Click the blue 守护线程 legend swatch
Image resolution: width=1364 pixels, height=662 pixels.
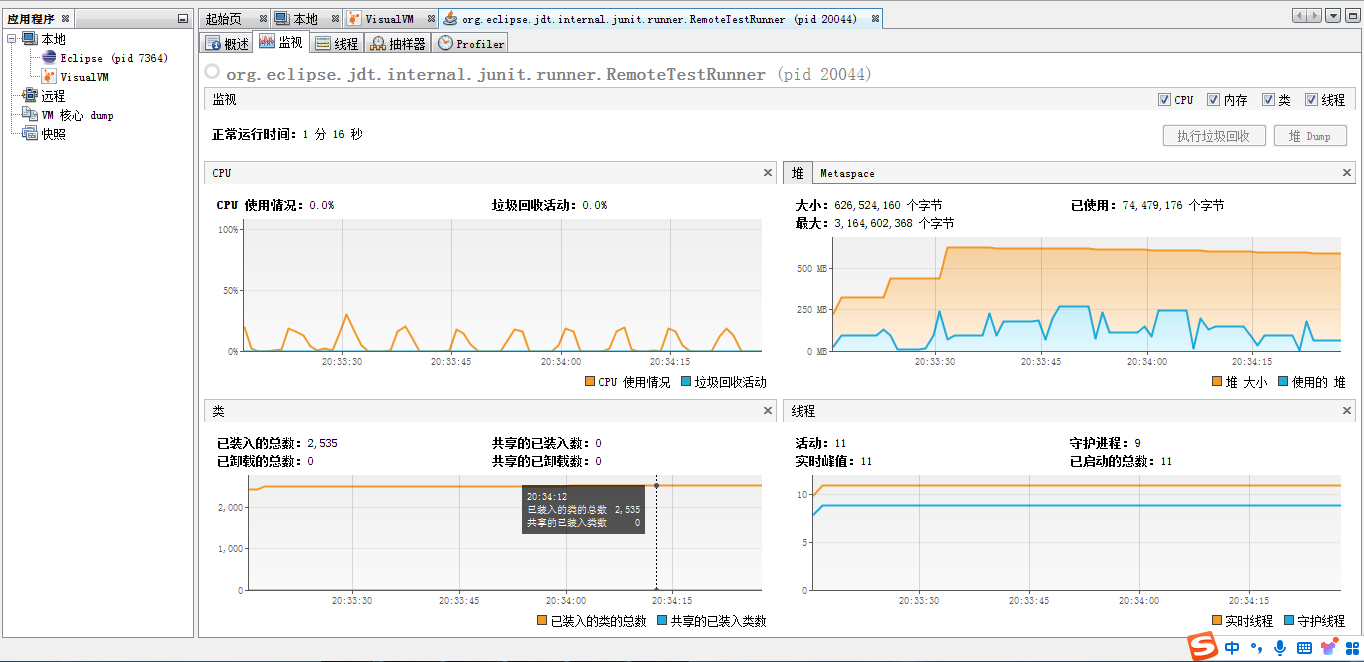[x=1288, y=621]
